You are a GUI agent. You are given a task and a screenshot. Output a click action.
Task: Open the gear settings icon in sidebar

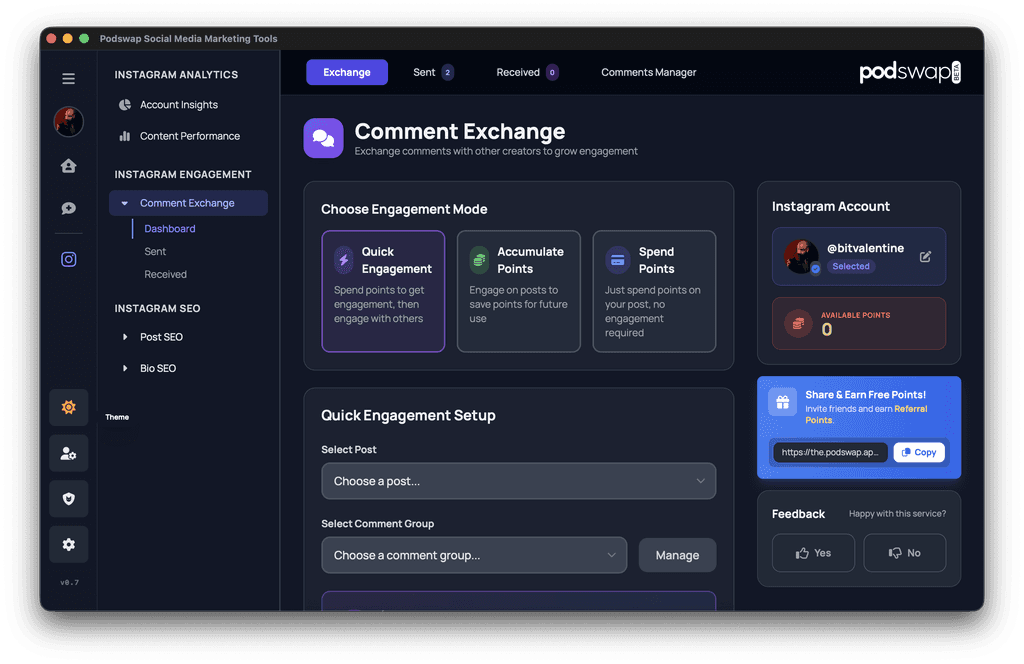69,545
